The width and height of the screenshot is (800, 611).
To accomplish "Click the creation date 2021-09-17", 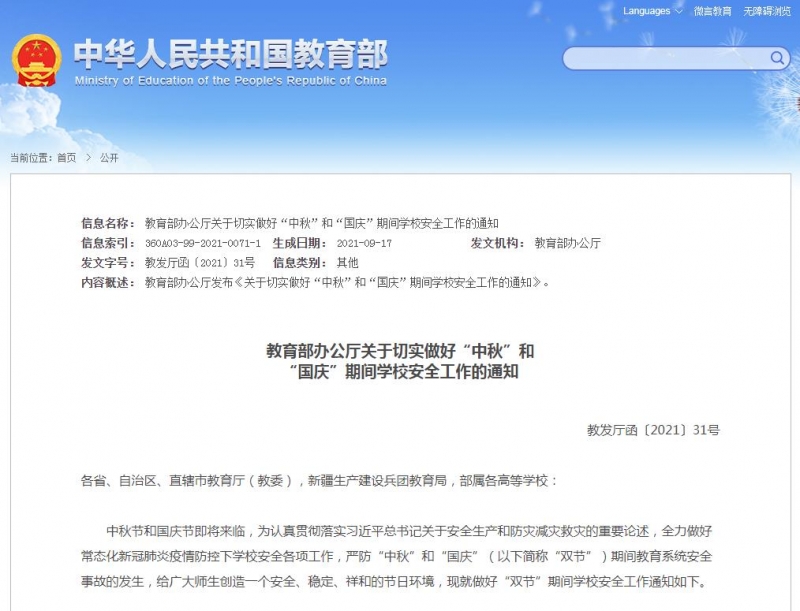I will point(364,243).
